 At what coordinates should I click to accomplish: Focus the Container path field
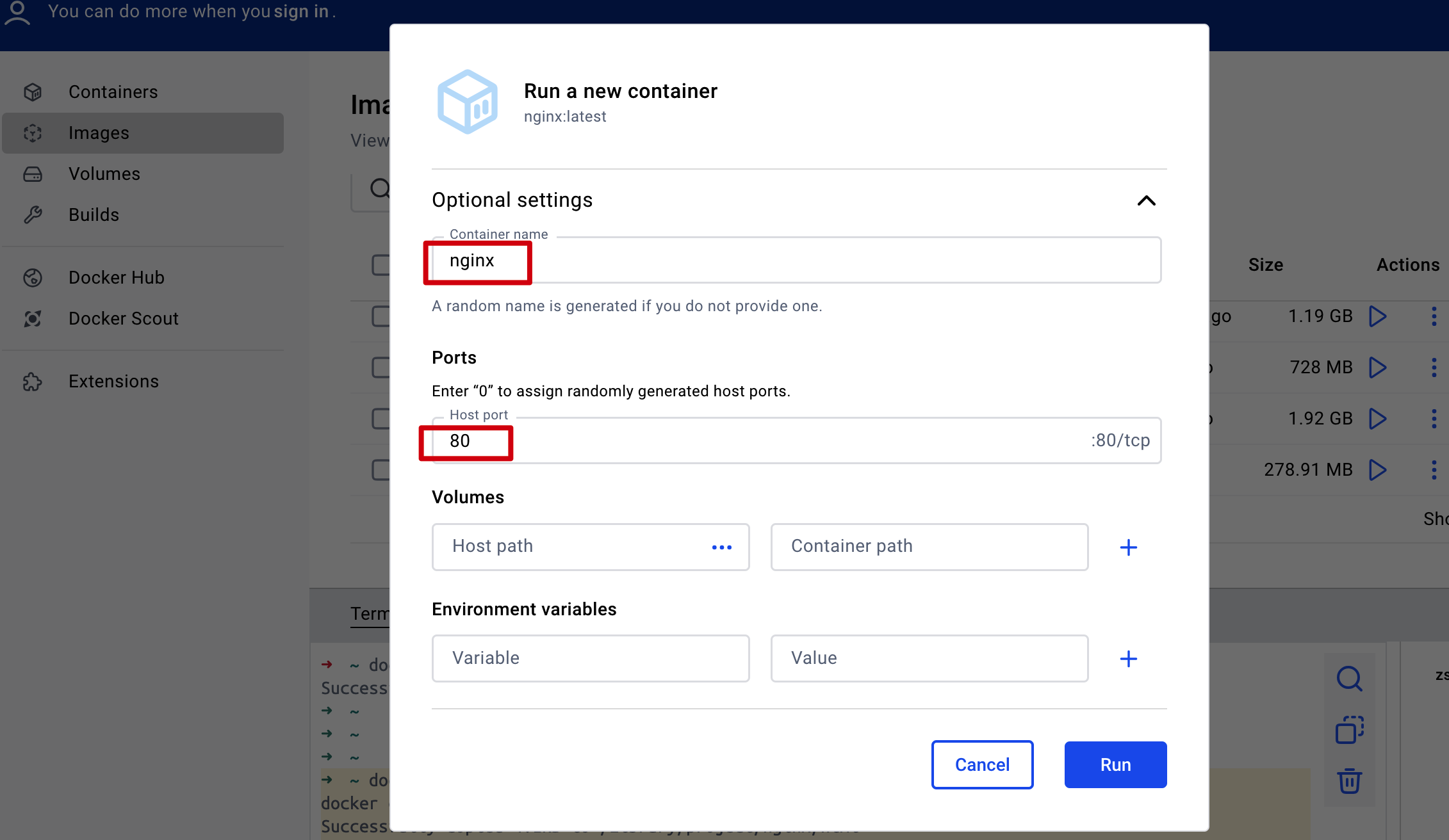coord(929,547)
